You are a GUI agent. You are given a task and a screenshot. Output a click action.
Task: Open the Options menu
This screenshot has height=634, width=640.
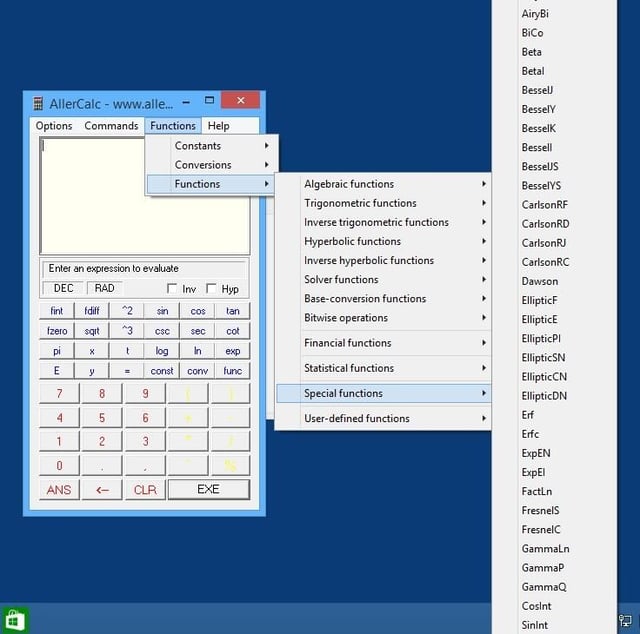pos(54,126)
